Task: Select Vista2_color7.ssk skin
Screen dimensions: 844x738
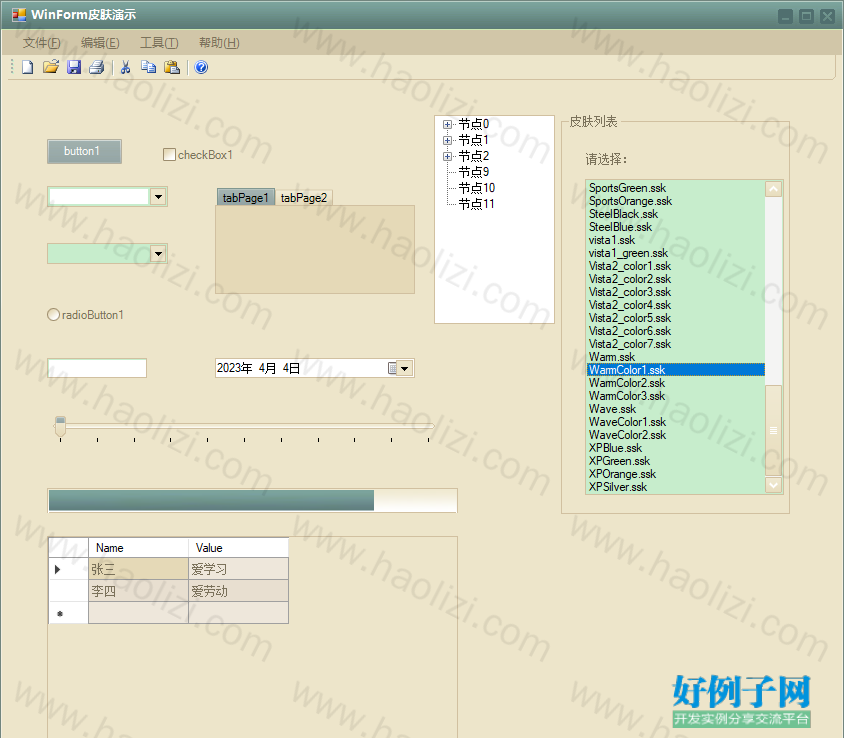Action: tap(676, 344)
